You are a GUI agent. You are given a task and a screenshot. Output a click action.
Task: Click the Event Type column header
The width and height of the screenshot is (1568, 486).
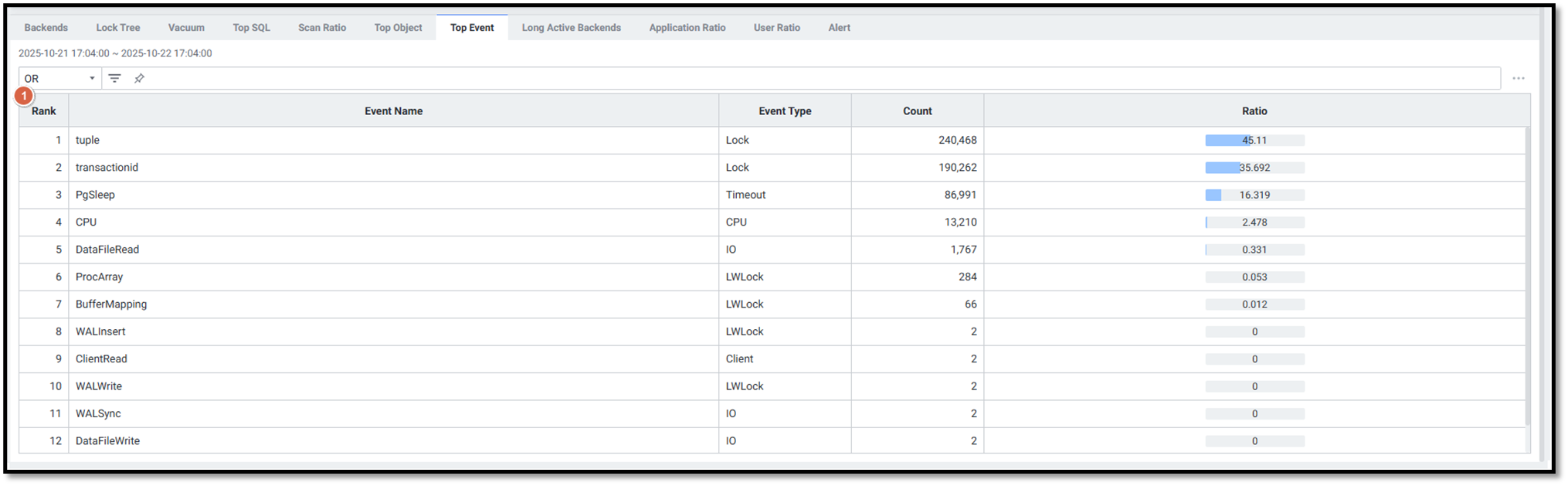[784, 111]
